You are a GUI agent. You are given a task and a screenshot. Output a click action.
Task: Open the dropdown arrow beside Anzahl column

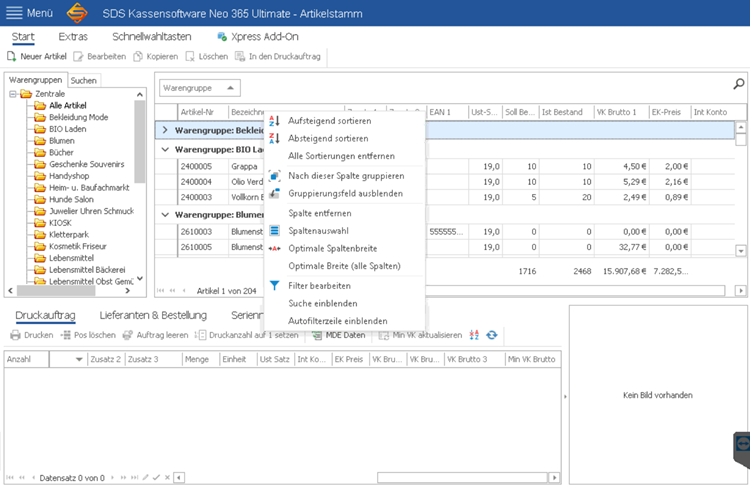tap(79, 359)
